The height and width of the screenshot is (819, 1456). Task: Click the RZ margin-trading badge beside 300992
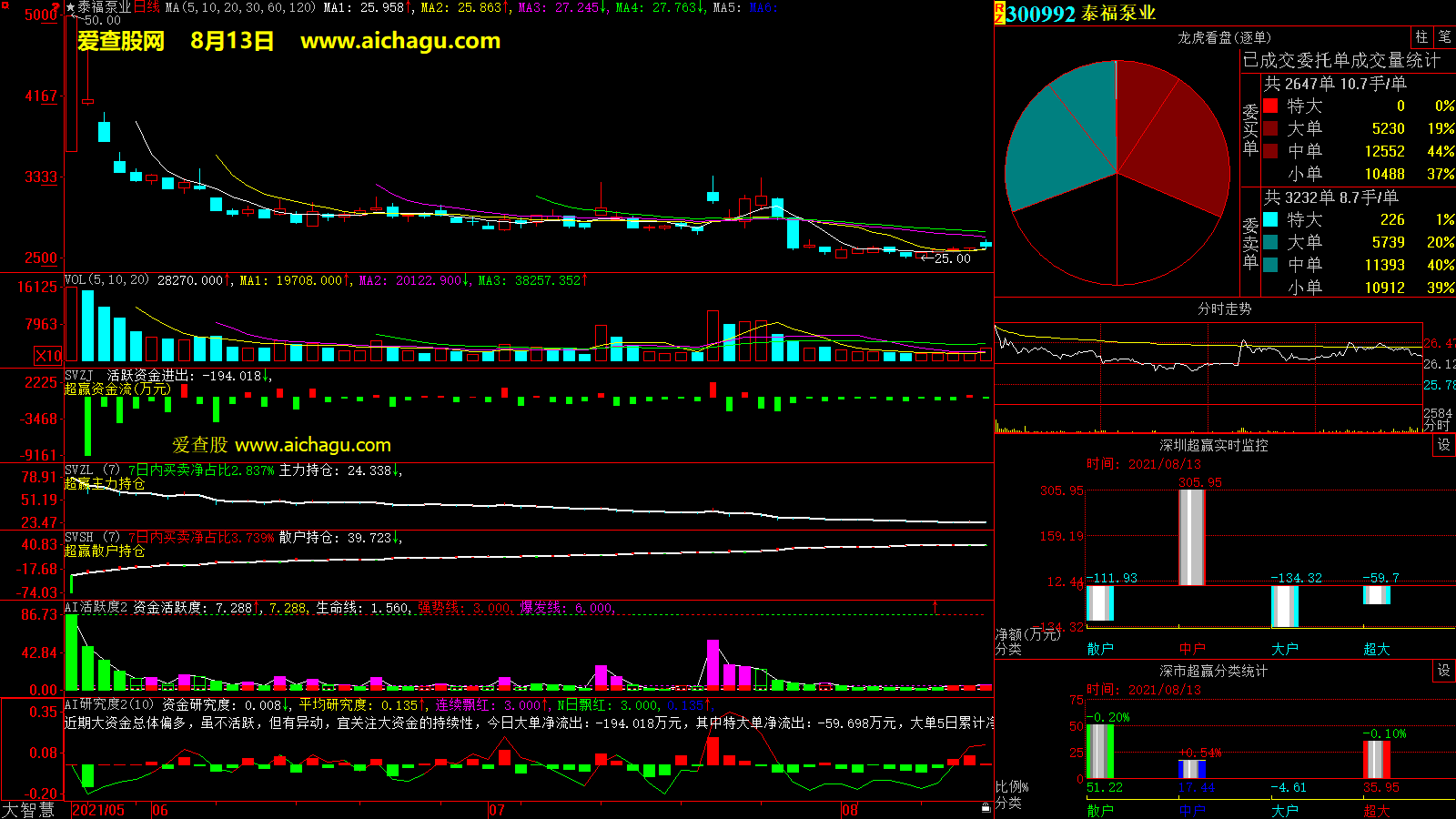tap(999, 13)
